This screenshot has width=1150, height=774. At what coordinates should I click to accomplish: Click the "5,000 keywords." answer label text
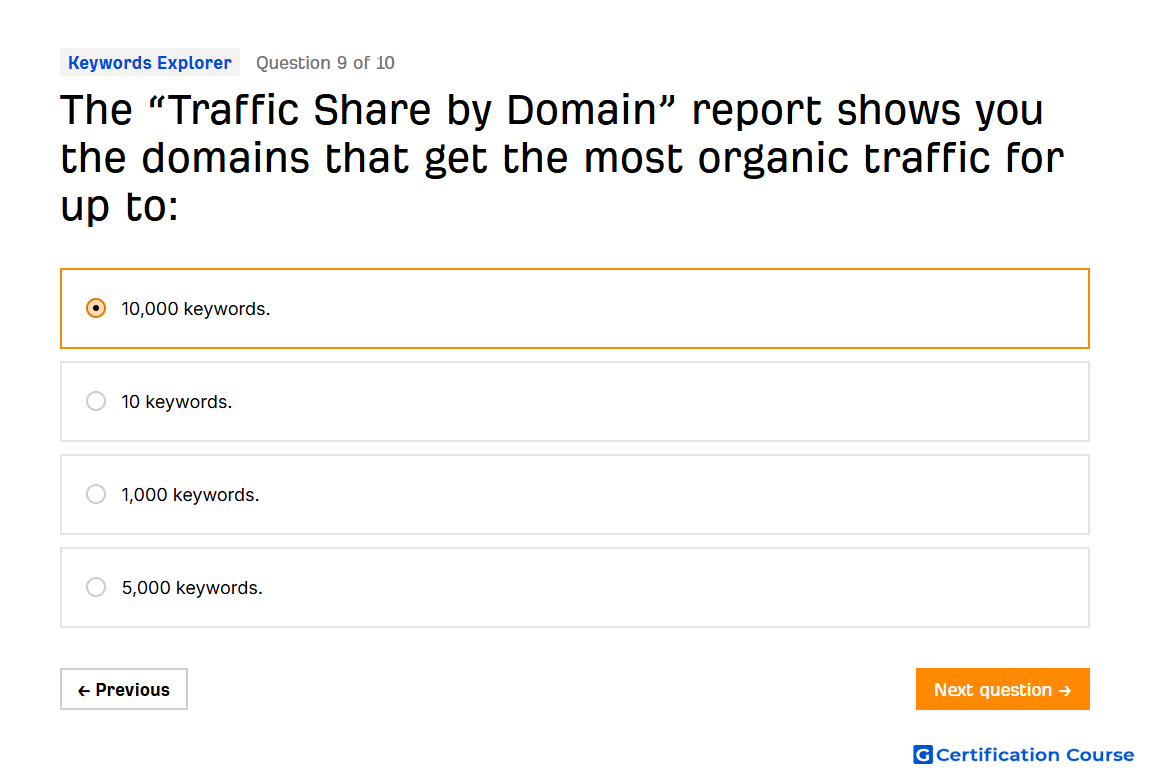192,588
